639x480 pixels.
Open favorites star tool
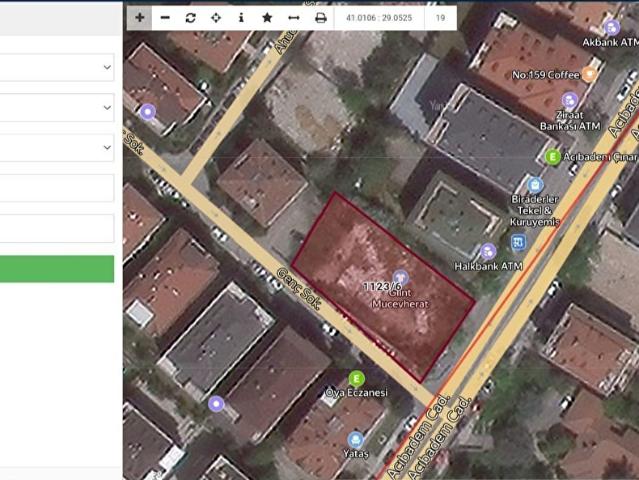[267, 18]
